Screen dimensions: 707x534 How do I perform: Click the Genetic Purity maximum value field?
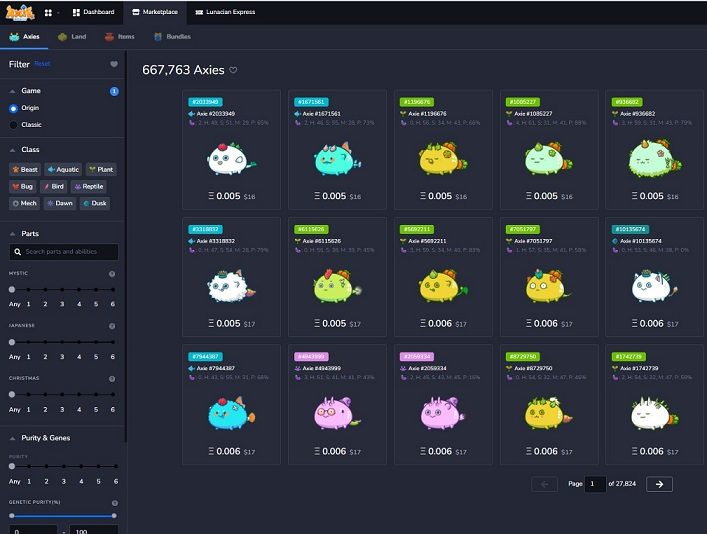(x=94, y=529)
